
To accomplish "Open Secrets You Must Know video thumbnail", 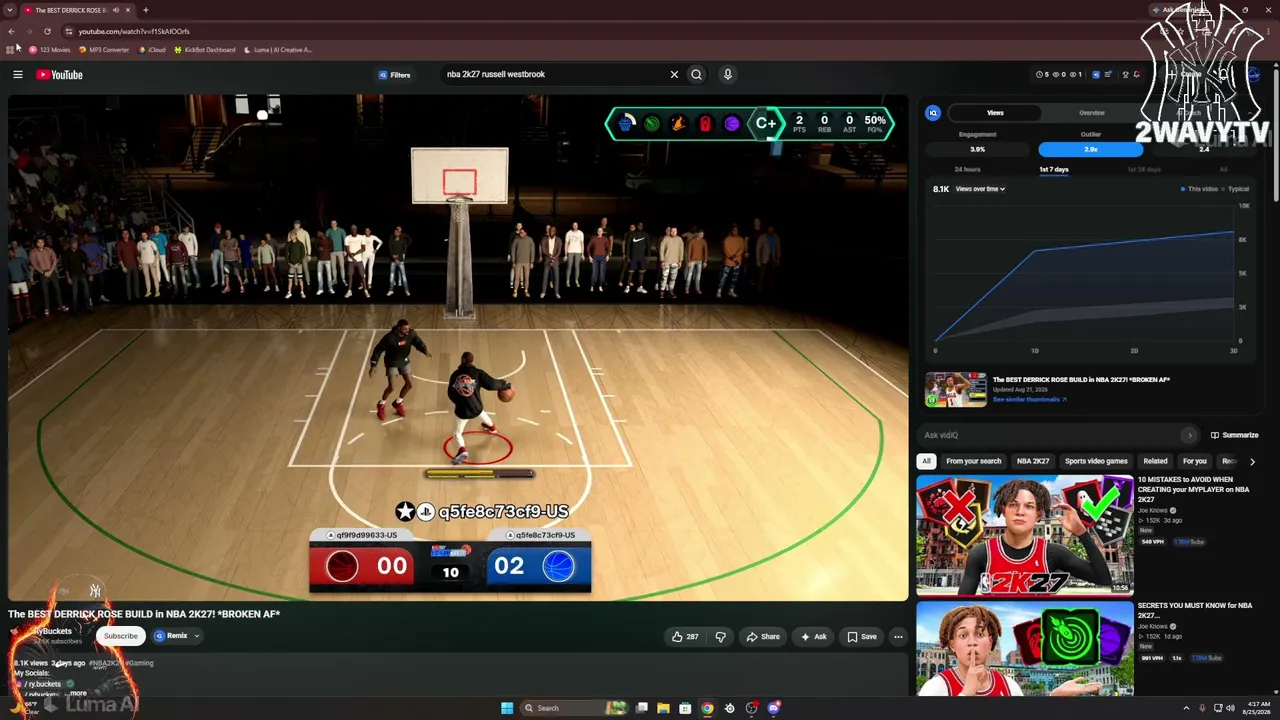I will point(1025,649).
